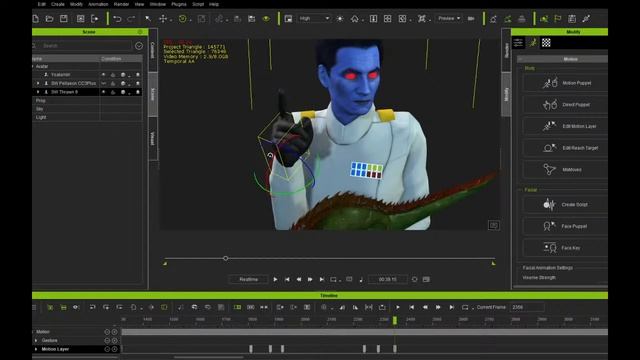Image resolution: width=640 pixels, height=360 pixels.
Task: Toggle the eye icon in Timeline toolbar
Action: [76, 307]
